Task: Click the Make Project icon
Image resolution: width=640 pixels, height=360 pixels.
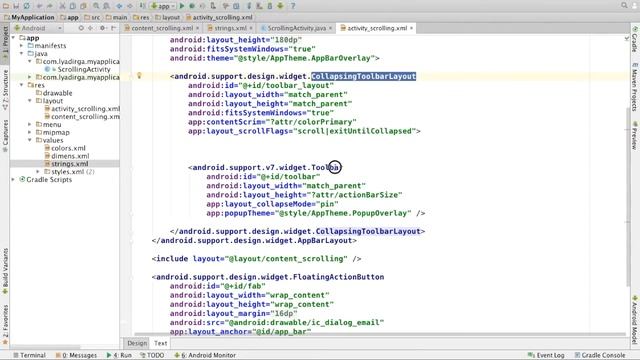Action: tap(142, 6)
